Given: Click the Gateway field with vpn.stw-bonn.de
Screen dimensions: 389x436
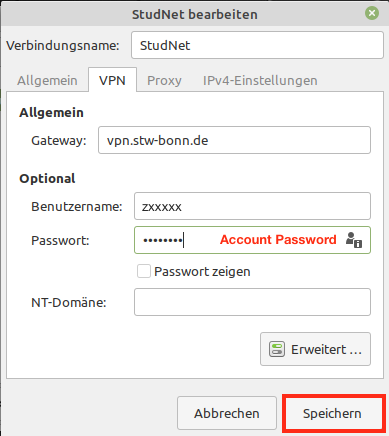Looking at the screenshot, I should click(234, 140).
